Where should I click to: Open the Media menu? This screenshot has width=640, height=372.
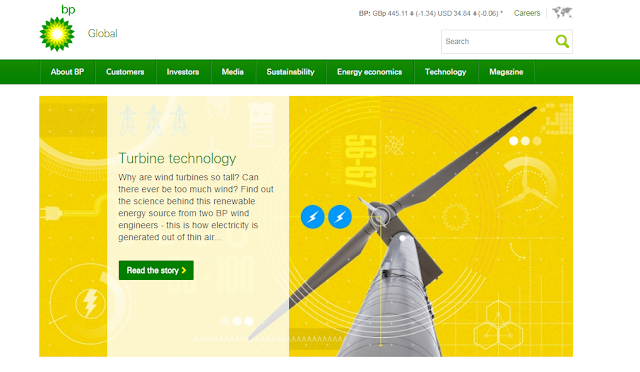pos(233,72)
